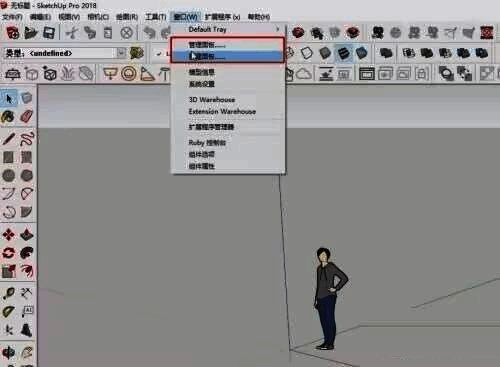Screen dimensions: 500x367
Task: Choose the highlighted 新建面板 menu entry
Action: click(x=227, y=56)
